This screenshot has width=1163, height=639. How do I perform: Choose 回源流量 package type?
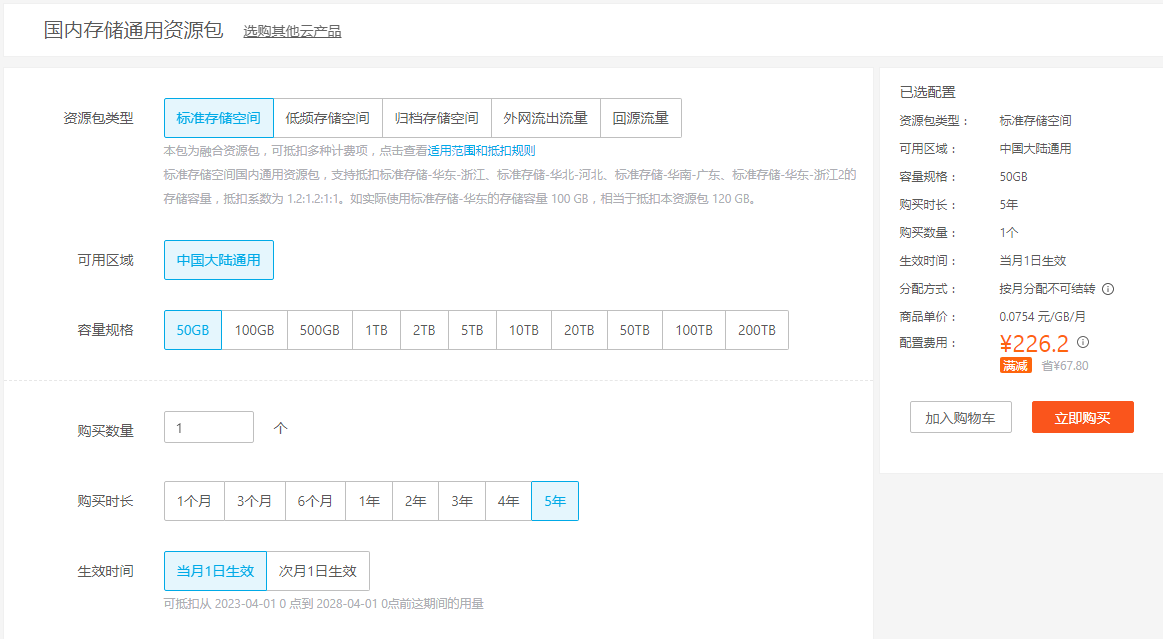pyautogui.click(x=640, y=118)
